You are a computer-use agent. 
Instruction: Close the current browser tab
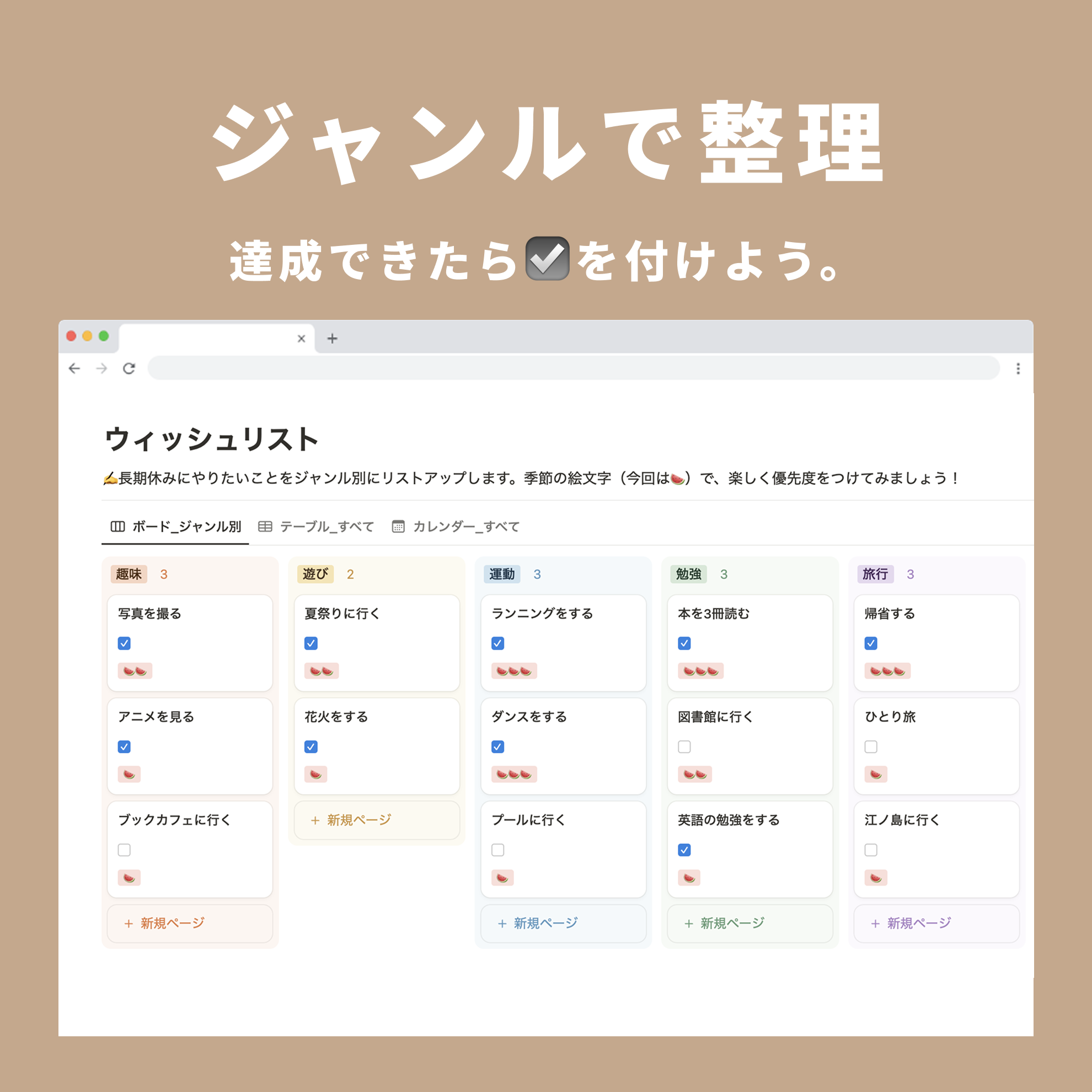click(x=301, y=339)
